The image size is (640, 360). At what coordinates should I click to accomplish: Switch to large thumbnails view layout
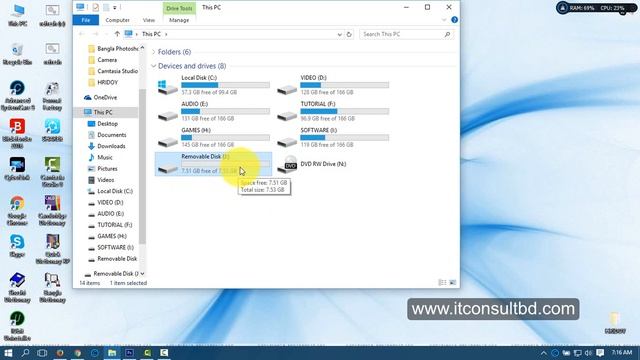(453, 282)
